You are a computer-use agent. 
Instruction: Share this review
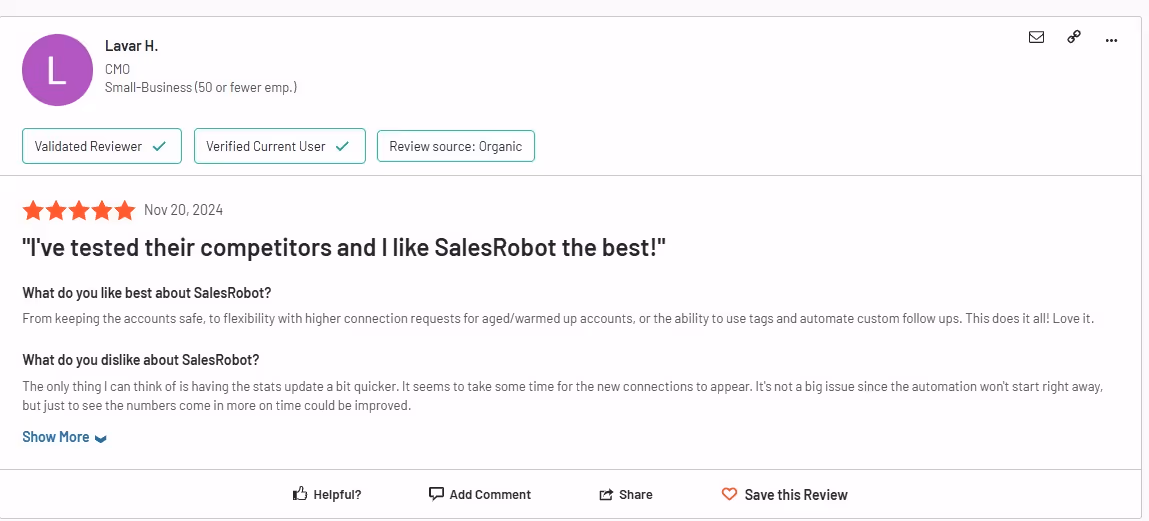tap(626, 495)
